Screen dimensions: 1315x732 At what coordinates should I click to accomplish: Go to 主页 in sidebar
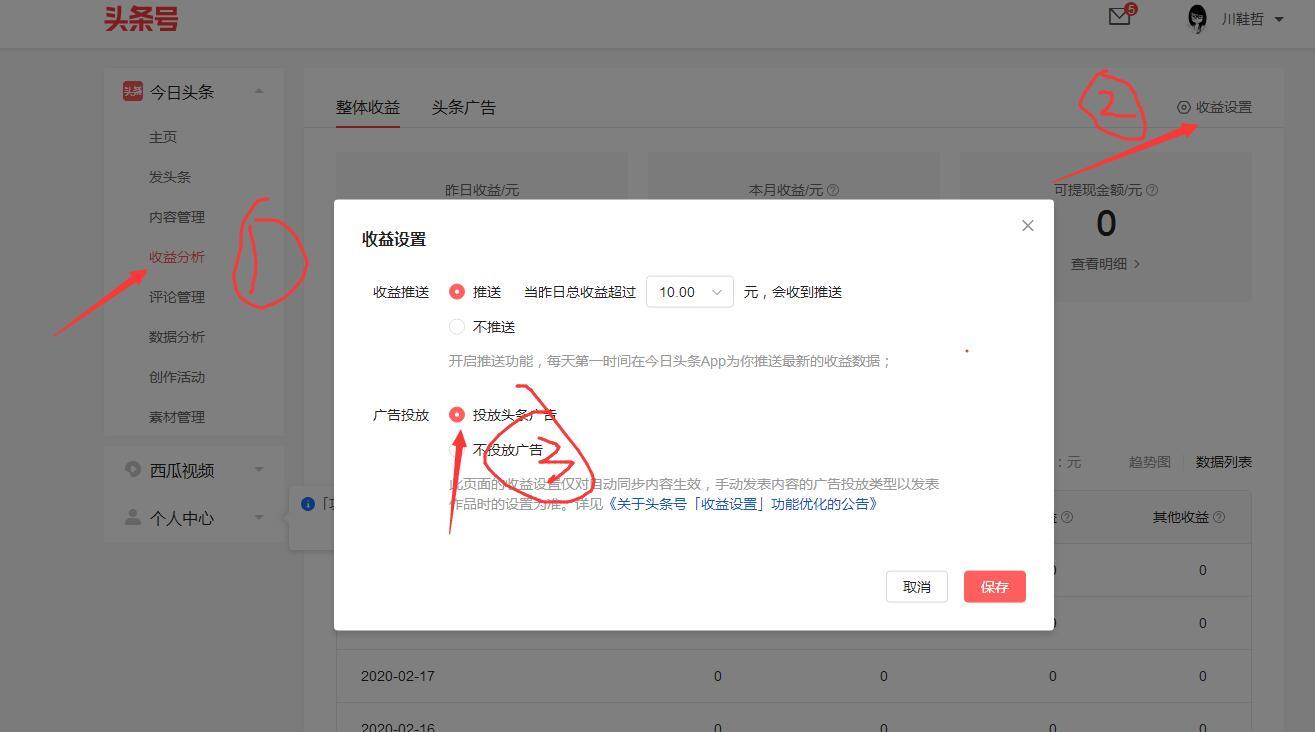[163, 137]
